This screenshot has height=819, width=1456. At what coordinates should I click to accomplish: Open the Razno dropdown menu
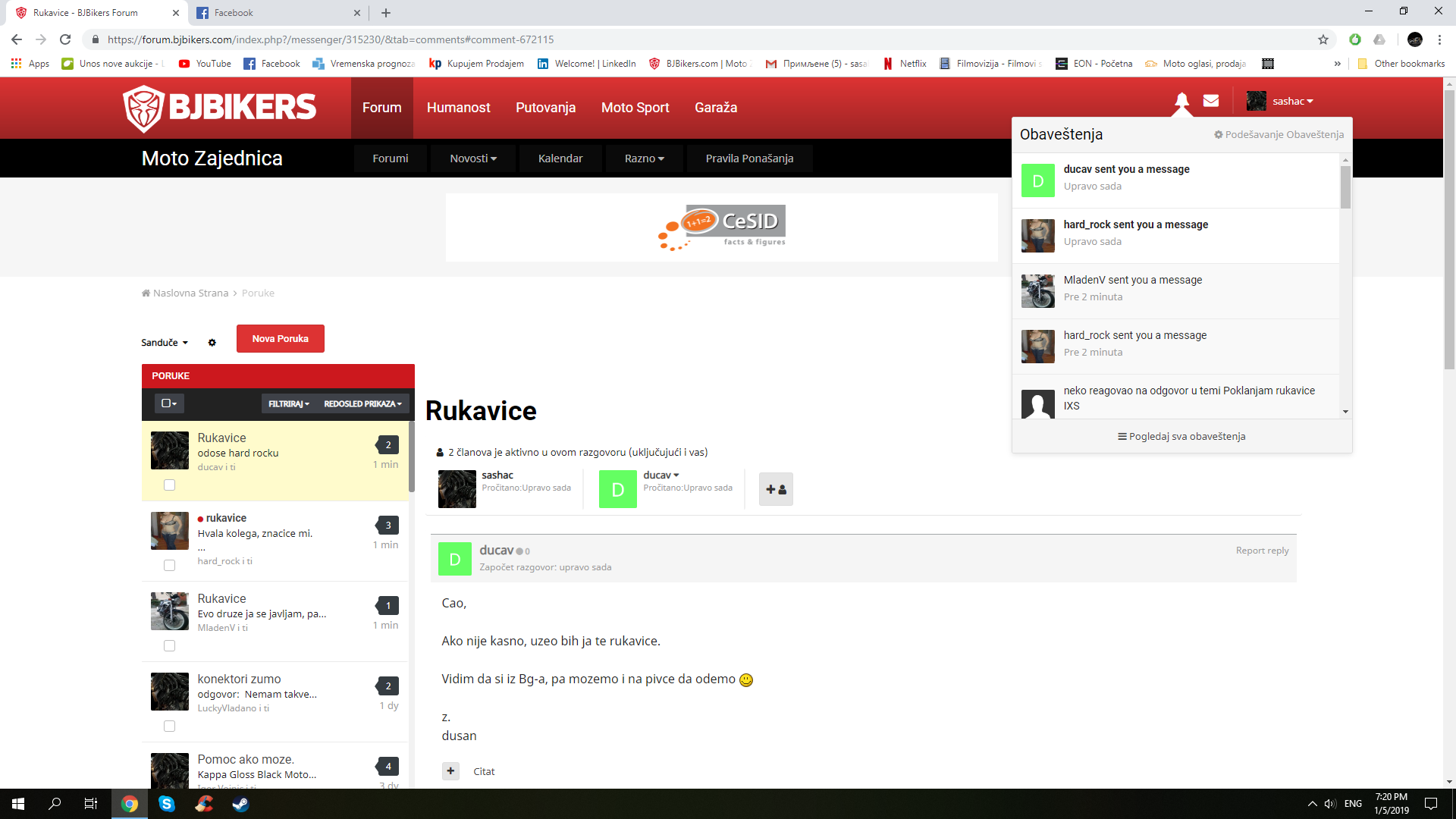[645, 158]
